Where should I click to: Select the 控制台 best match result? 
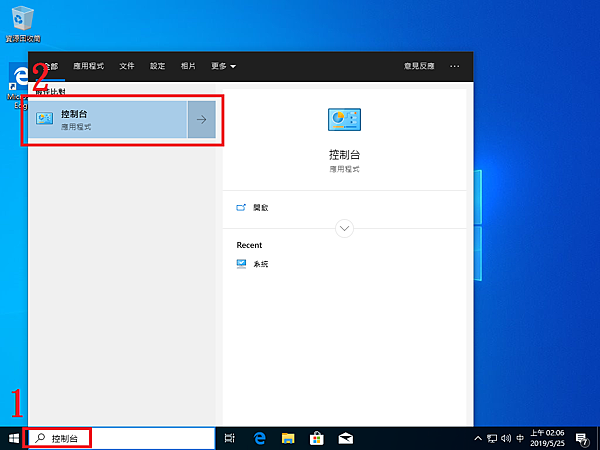pyautogui.click(x=108, y=120)
